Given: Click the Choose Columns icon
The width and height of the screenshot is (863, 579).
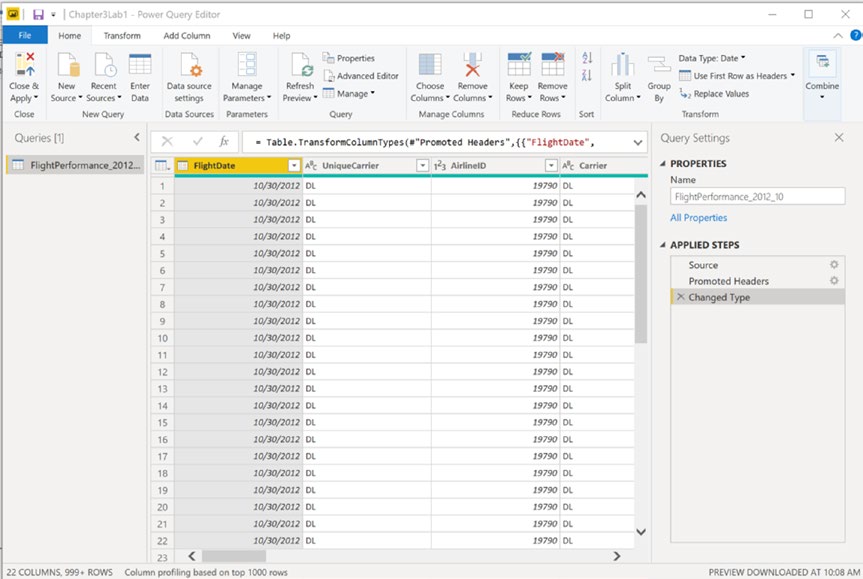Looking at the screenshot, I should pyautogui.click(x=430, y=64).
